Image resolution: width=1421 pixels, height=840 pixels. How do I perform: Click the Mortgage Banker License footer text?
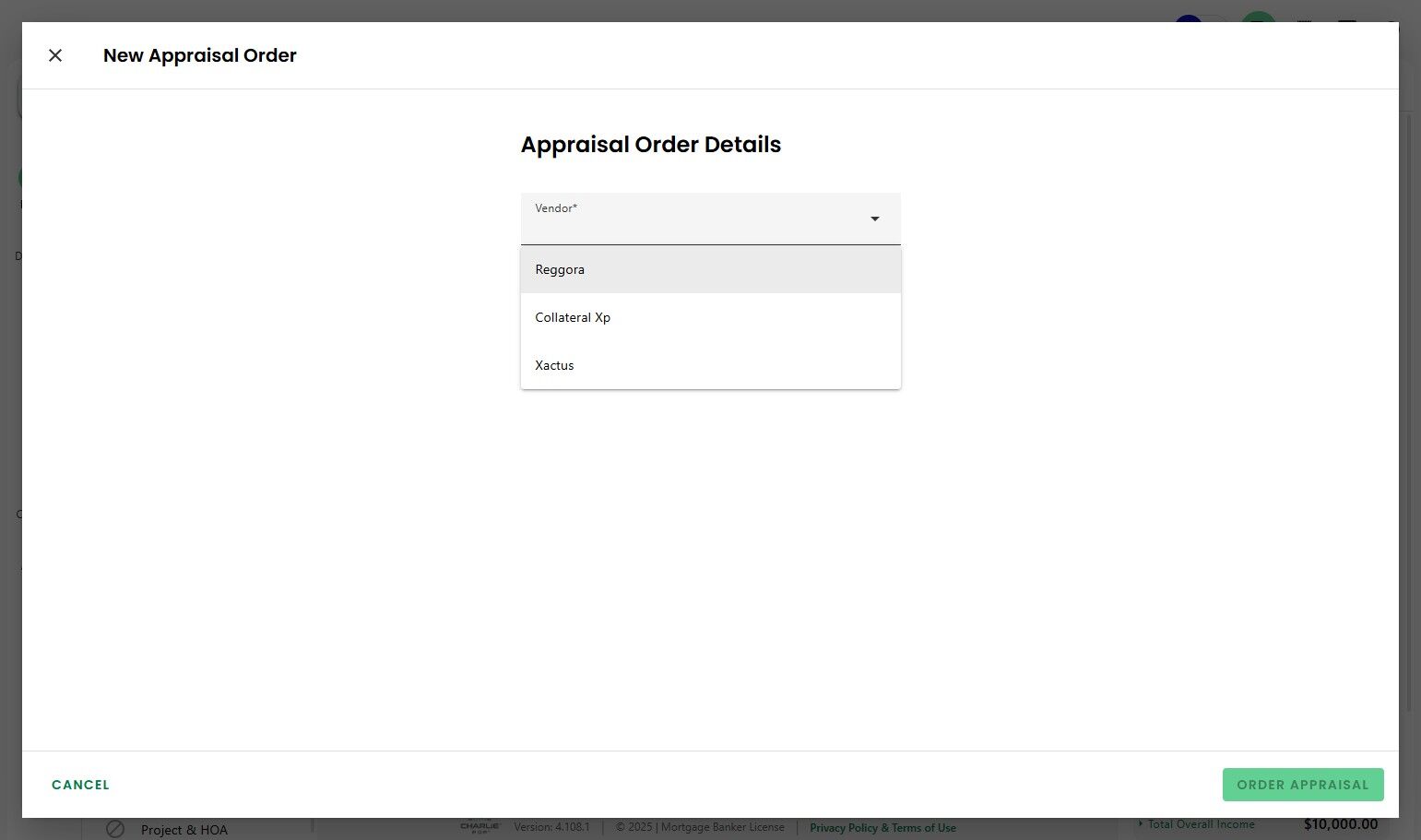723,827
